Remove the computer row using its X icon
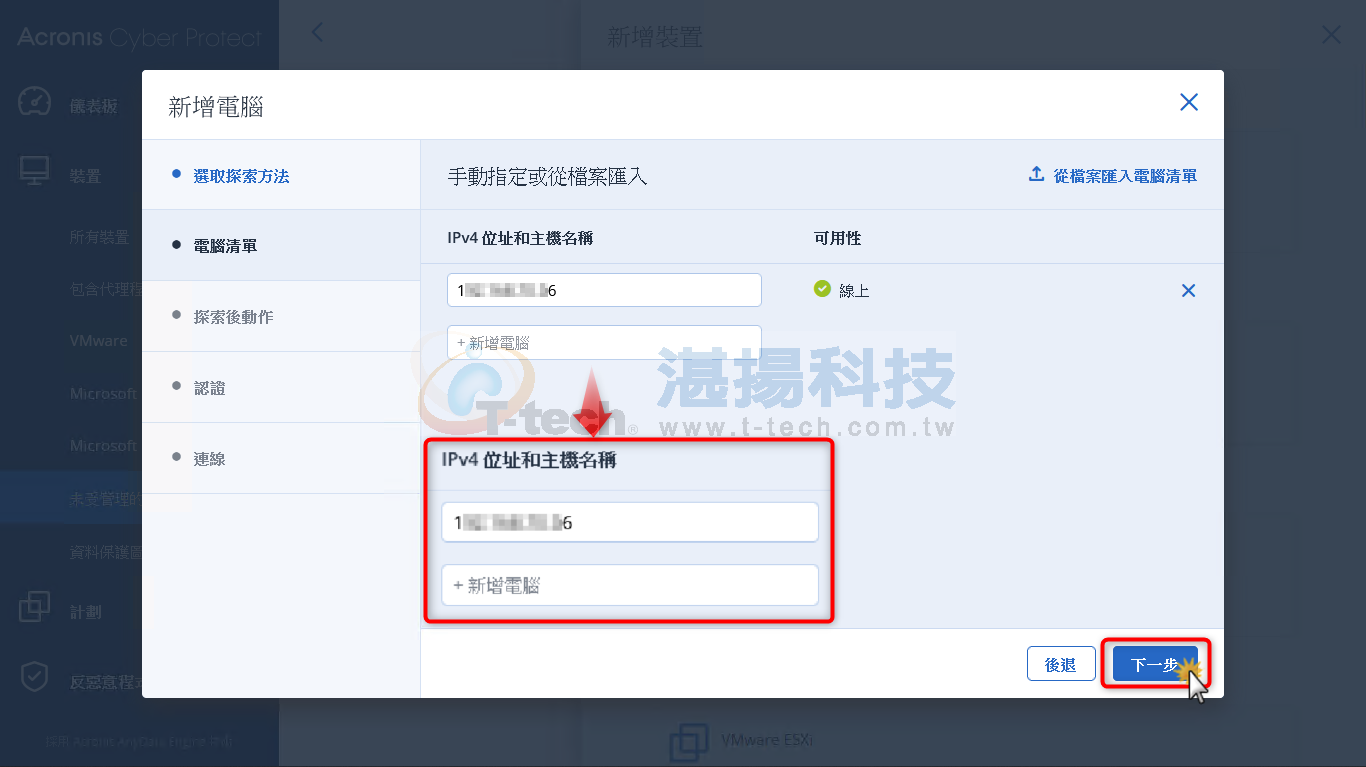Screen dimensions: 1366x767 [1189, 290]
